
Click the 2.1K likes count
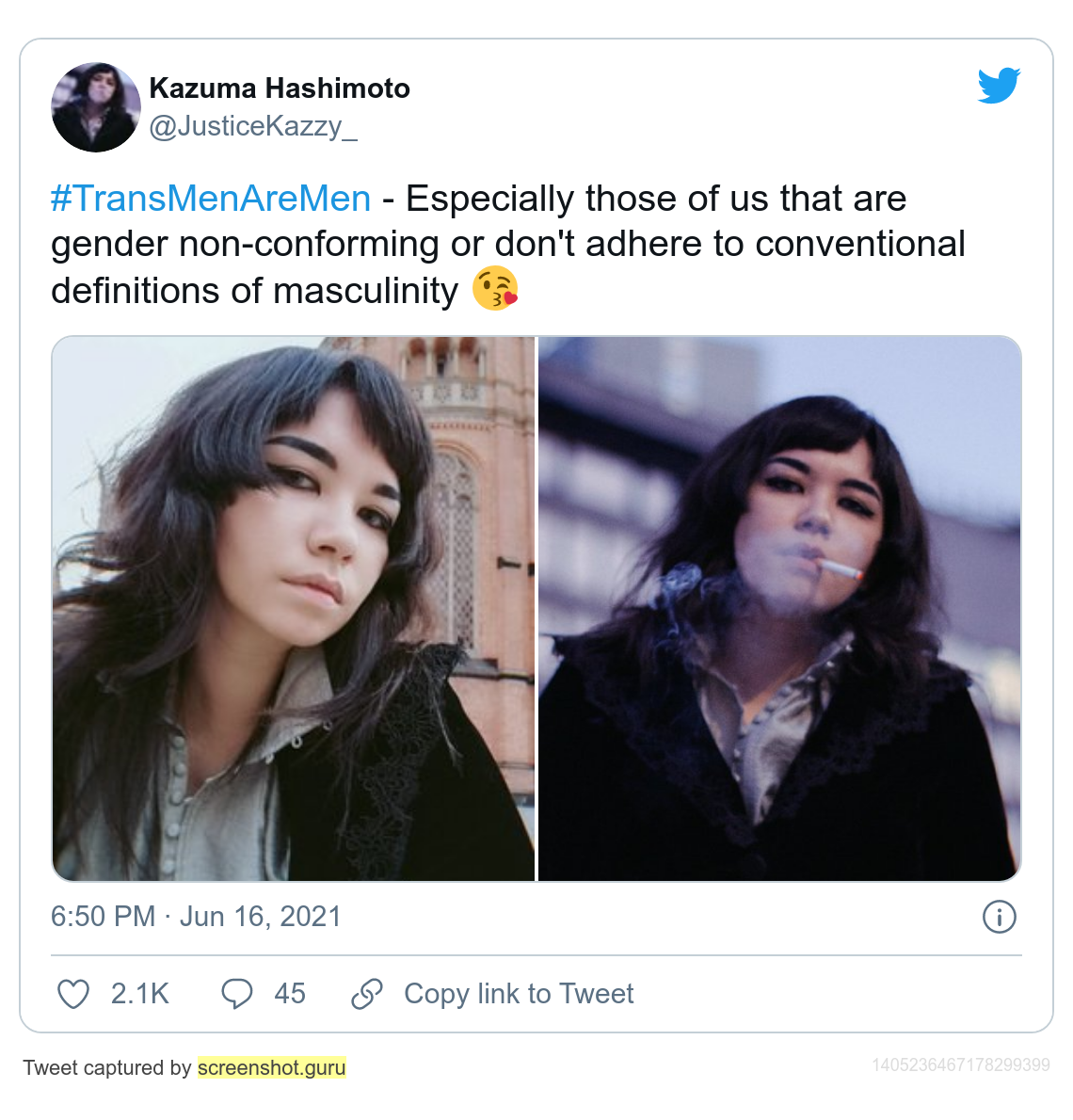click(140, 994)
